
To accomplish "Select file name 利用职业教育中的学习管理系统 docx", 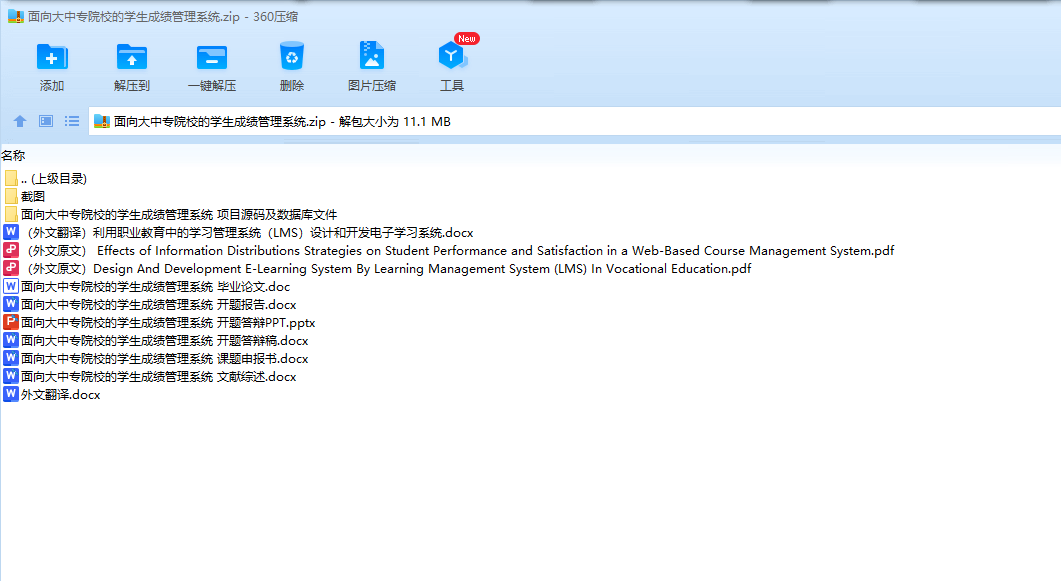I will pyautogui.click(x=250, y=233).
